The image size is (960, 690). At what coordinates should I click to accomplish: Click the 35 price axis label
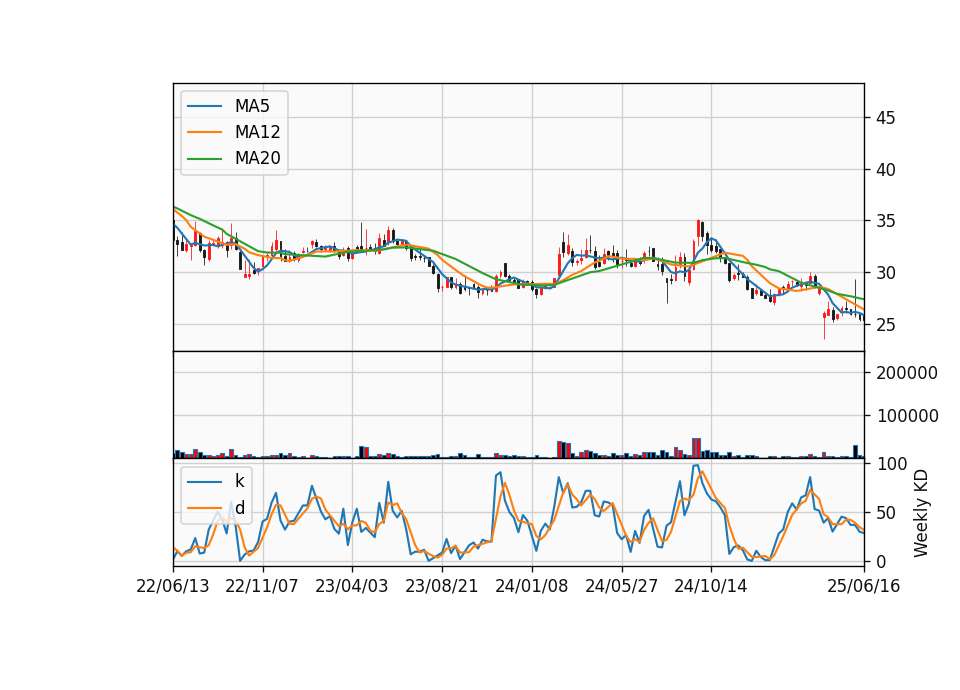(x=885, y=221)
